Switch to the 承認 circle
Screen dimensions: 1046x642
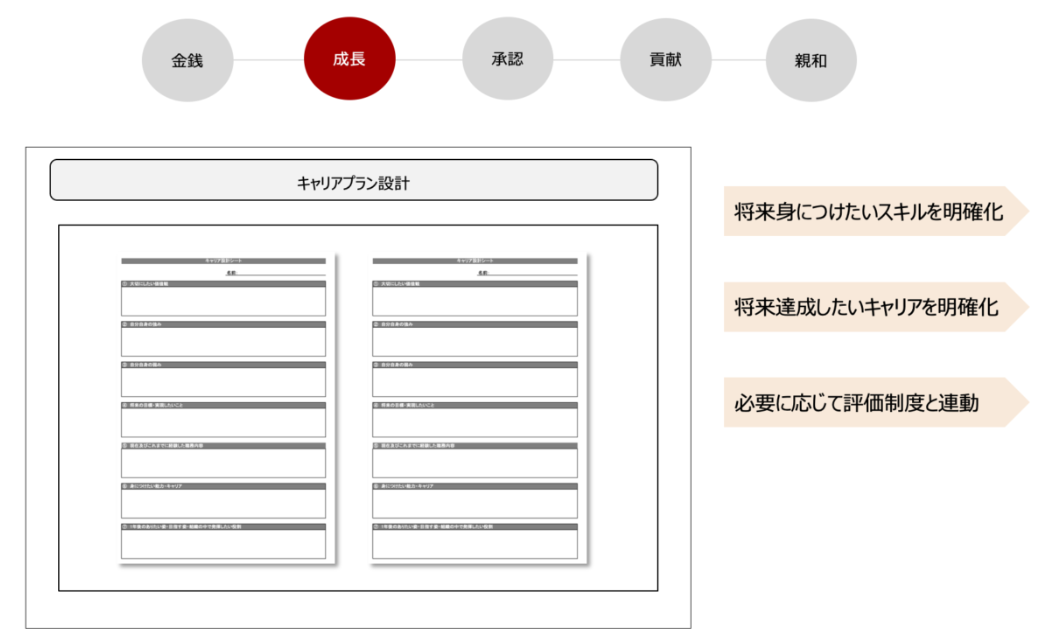pos(508,59)
